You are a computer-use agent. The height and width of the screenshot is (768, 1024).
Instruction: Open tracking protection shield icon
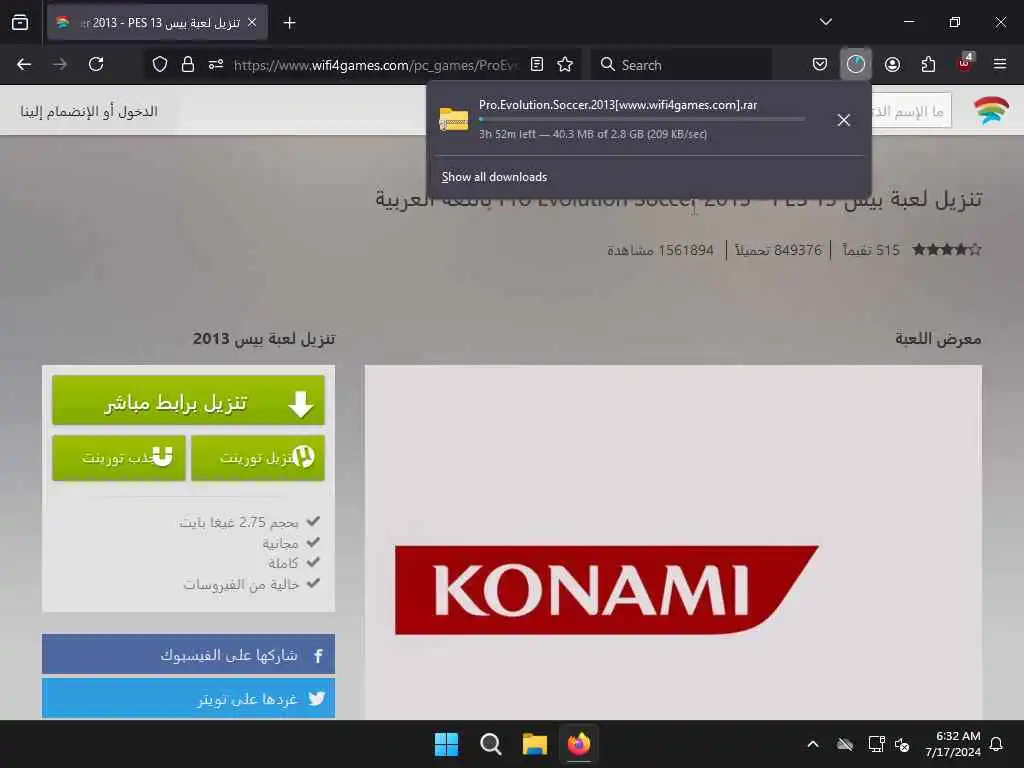160,64
